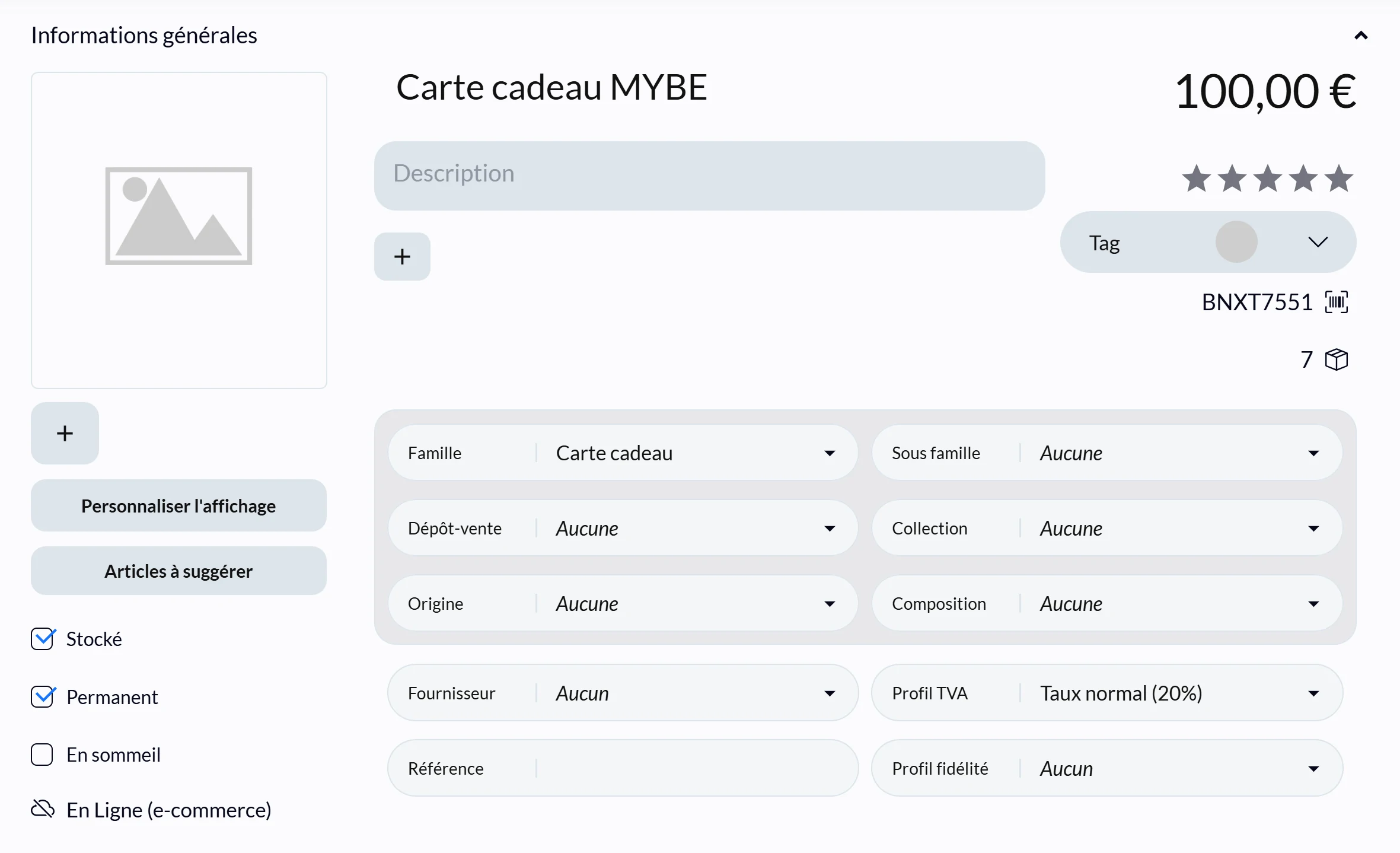Open Articles à suggérer
Viewport: 1400px width, 853px height.
click(178, 571)
